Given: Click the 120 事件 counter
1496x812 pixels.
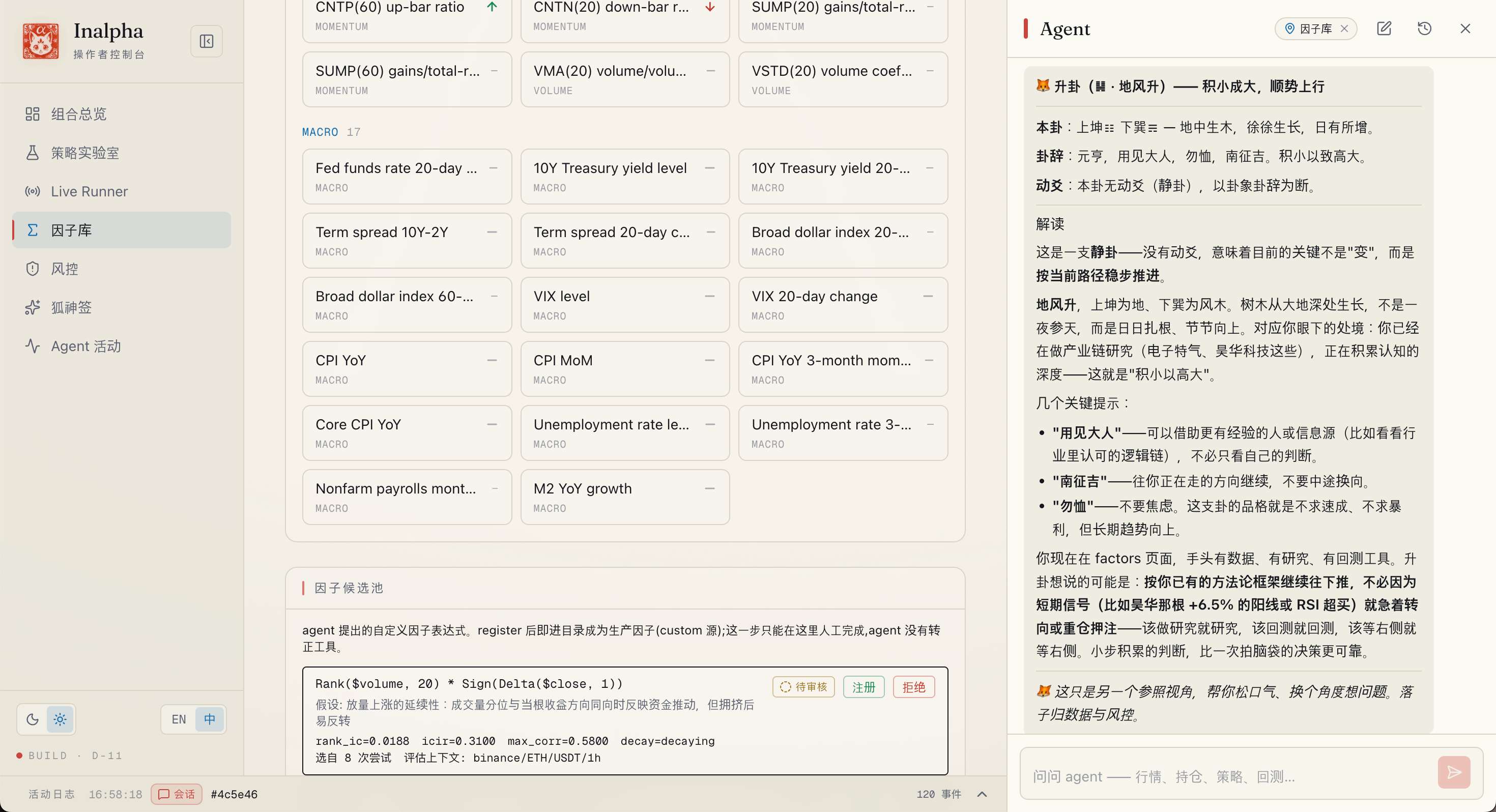Looking at the screenshot, I should 938,794.
